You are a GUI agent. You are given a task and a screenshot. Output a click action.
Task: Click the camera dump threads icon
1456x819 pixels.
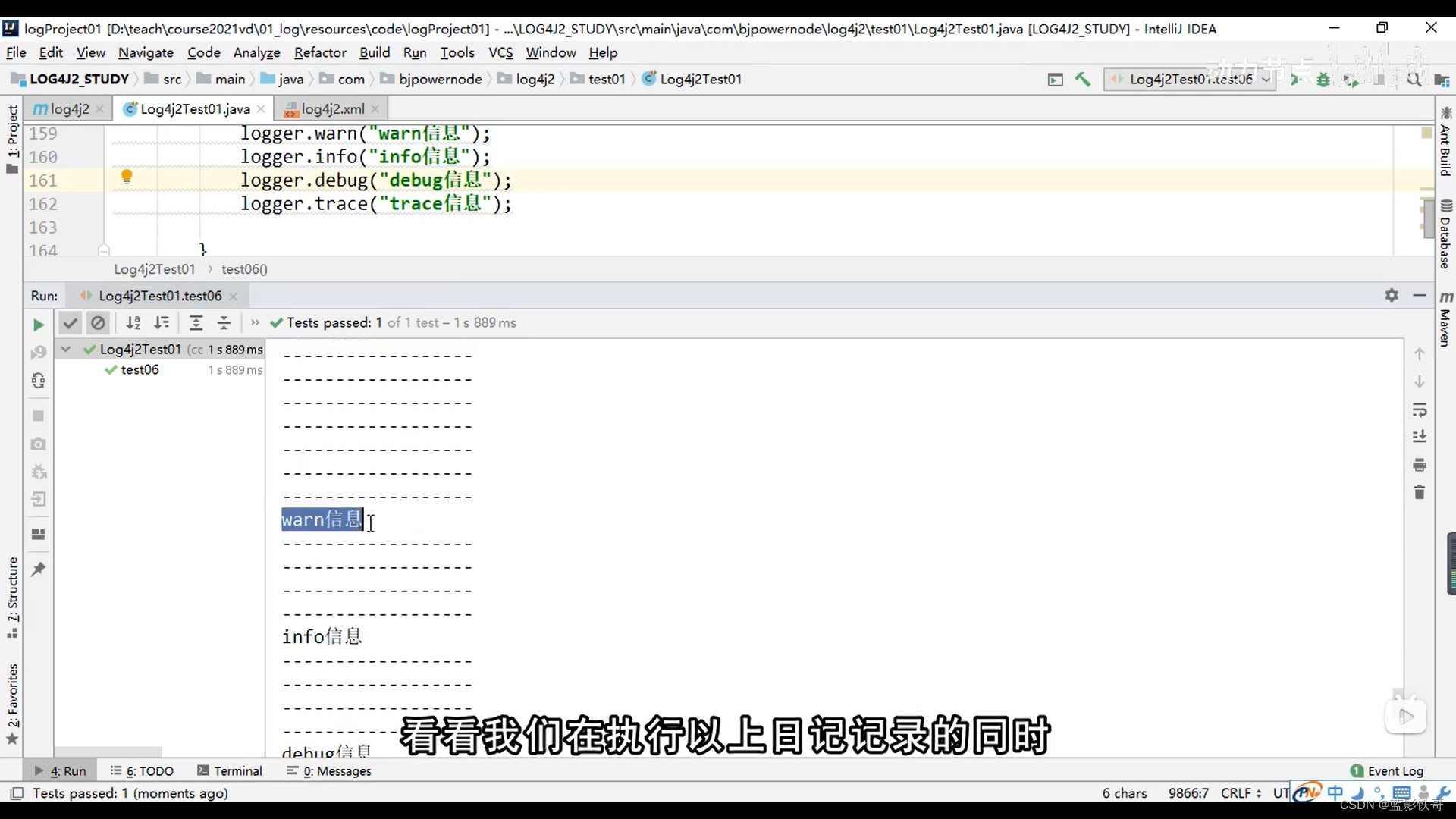tap(39, 444)
